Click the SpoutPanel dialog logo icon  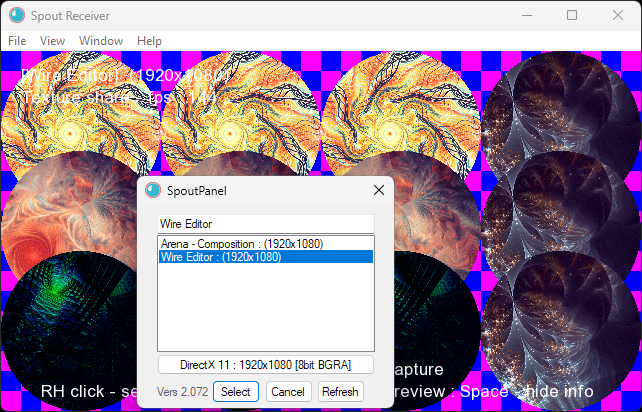click(x=153, y=190)
